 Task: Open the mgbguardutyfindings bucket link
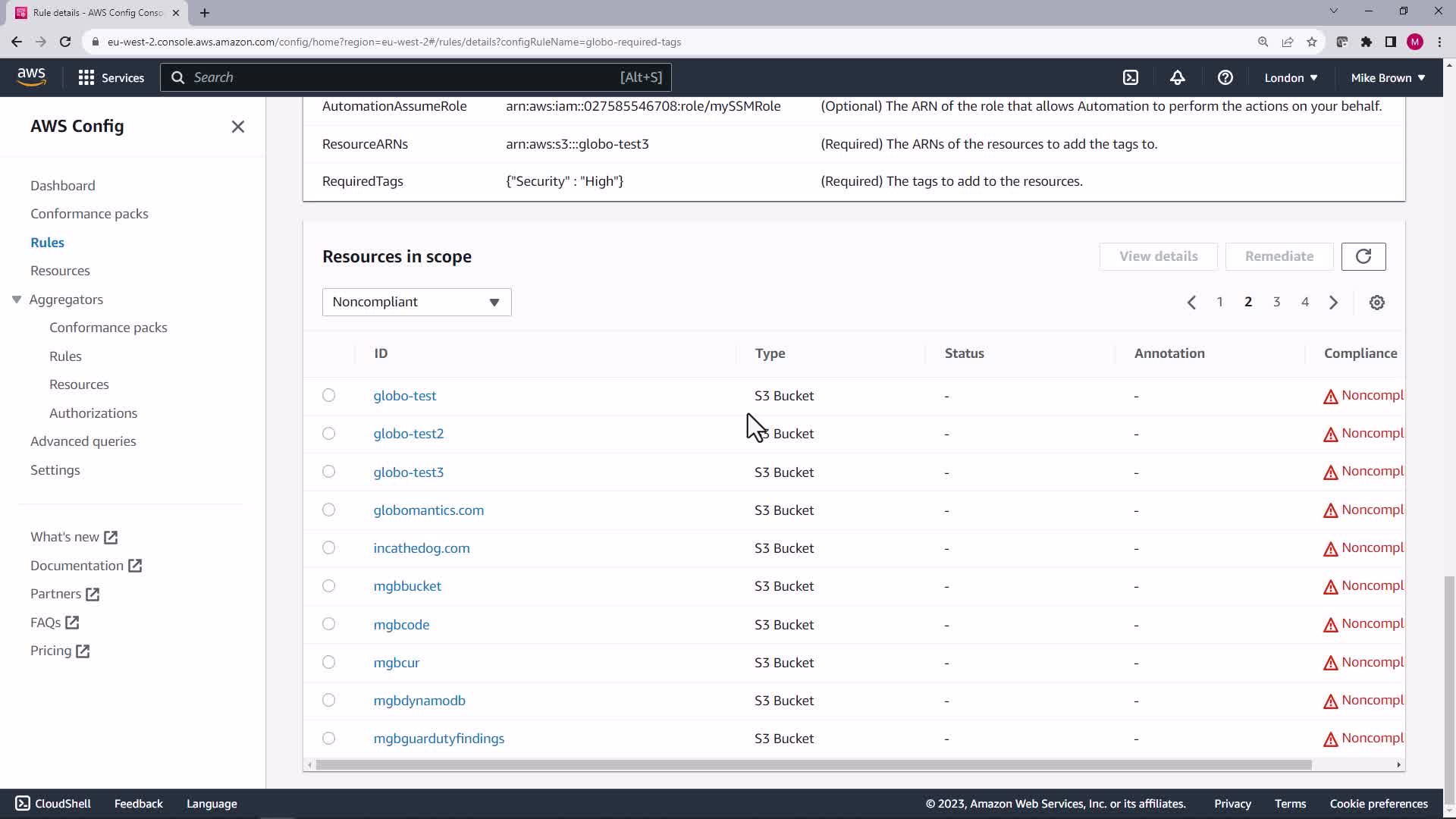438,739
